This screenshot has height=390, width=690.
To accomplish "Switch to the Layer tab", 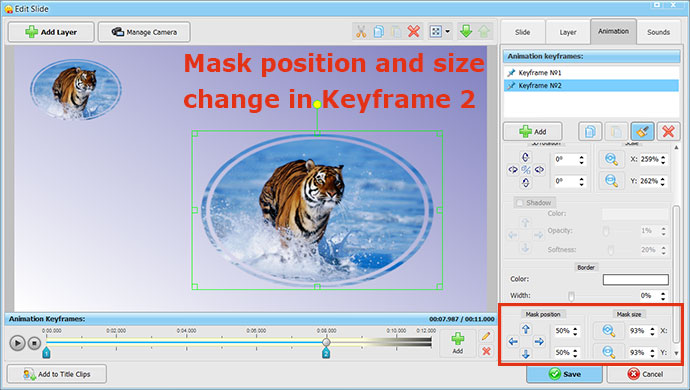I will point(568,32).
